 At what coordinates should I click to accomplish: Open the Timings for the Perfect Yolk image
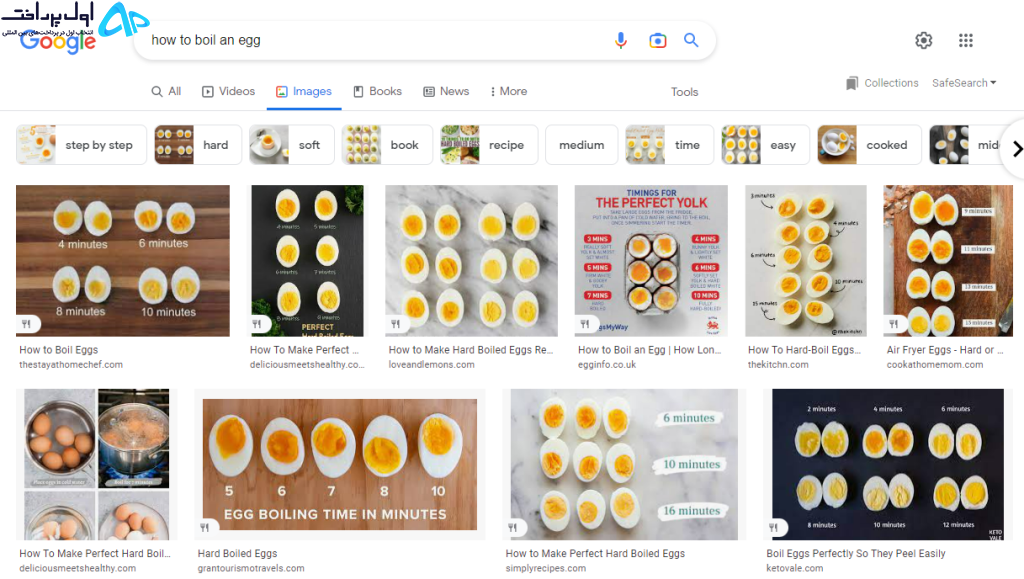[x=651, y=260]
